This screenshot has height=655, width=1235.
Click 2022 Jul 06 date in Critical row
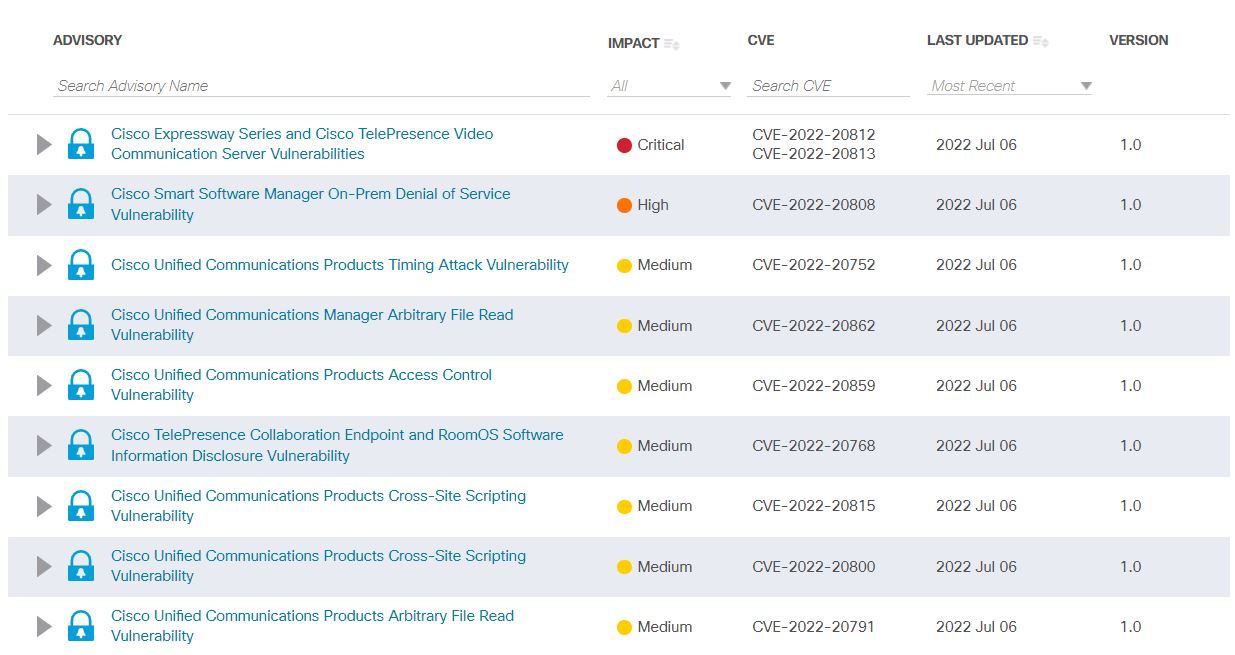click(976, 145)
